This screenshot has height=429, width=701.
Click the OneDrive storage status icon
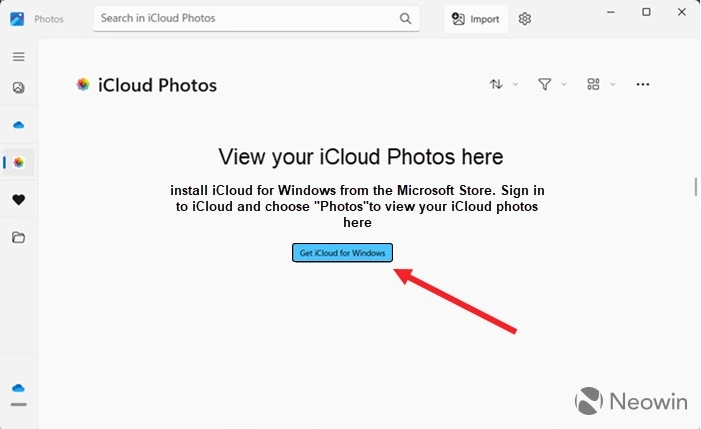(x=18, y=388)
